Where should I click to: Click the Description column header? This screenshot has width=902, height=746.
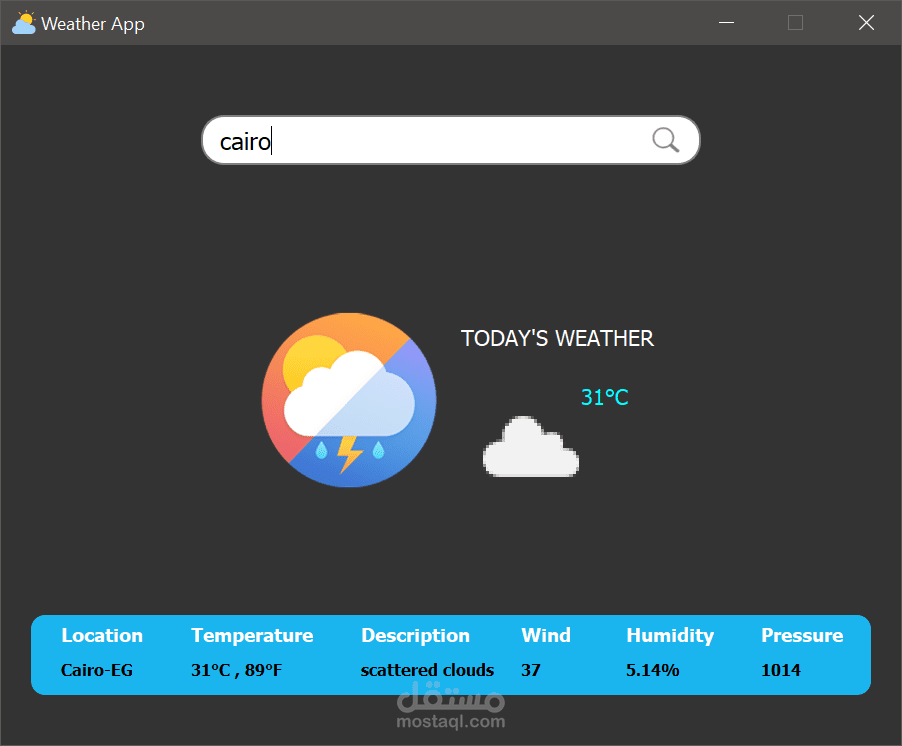(x=415, y=635)
